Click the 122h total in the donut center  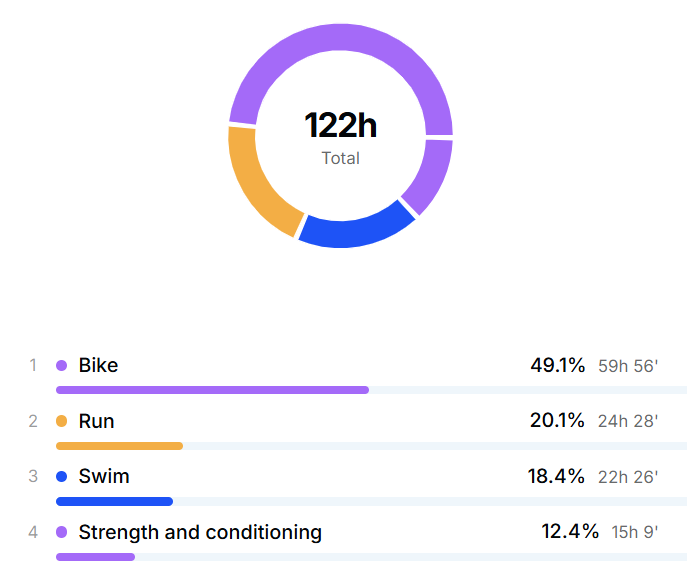pos(341,127)
